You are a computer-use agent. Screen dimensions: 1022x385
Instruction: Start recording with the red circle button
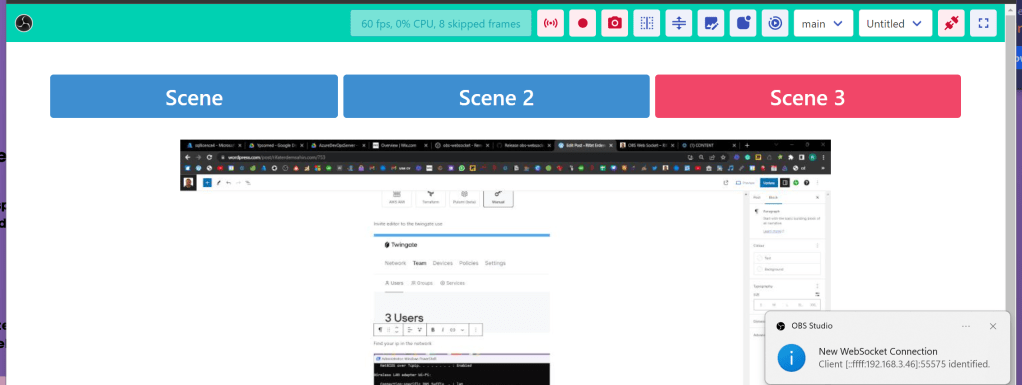point(583,23)
